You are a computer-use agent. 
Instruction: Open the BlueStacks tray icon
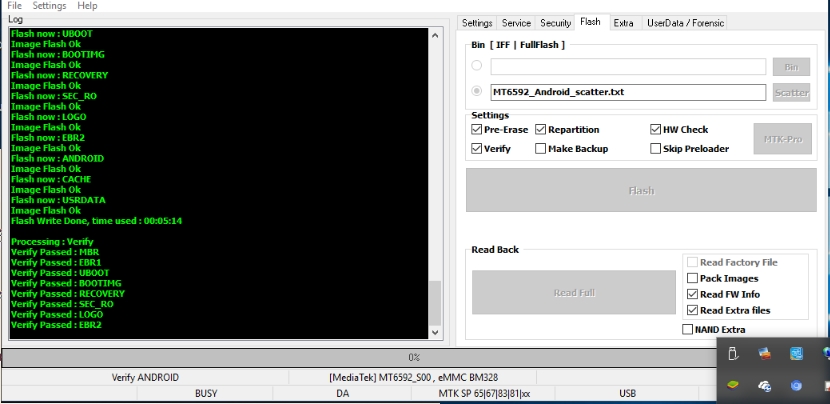point(733,385)
